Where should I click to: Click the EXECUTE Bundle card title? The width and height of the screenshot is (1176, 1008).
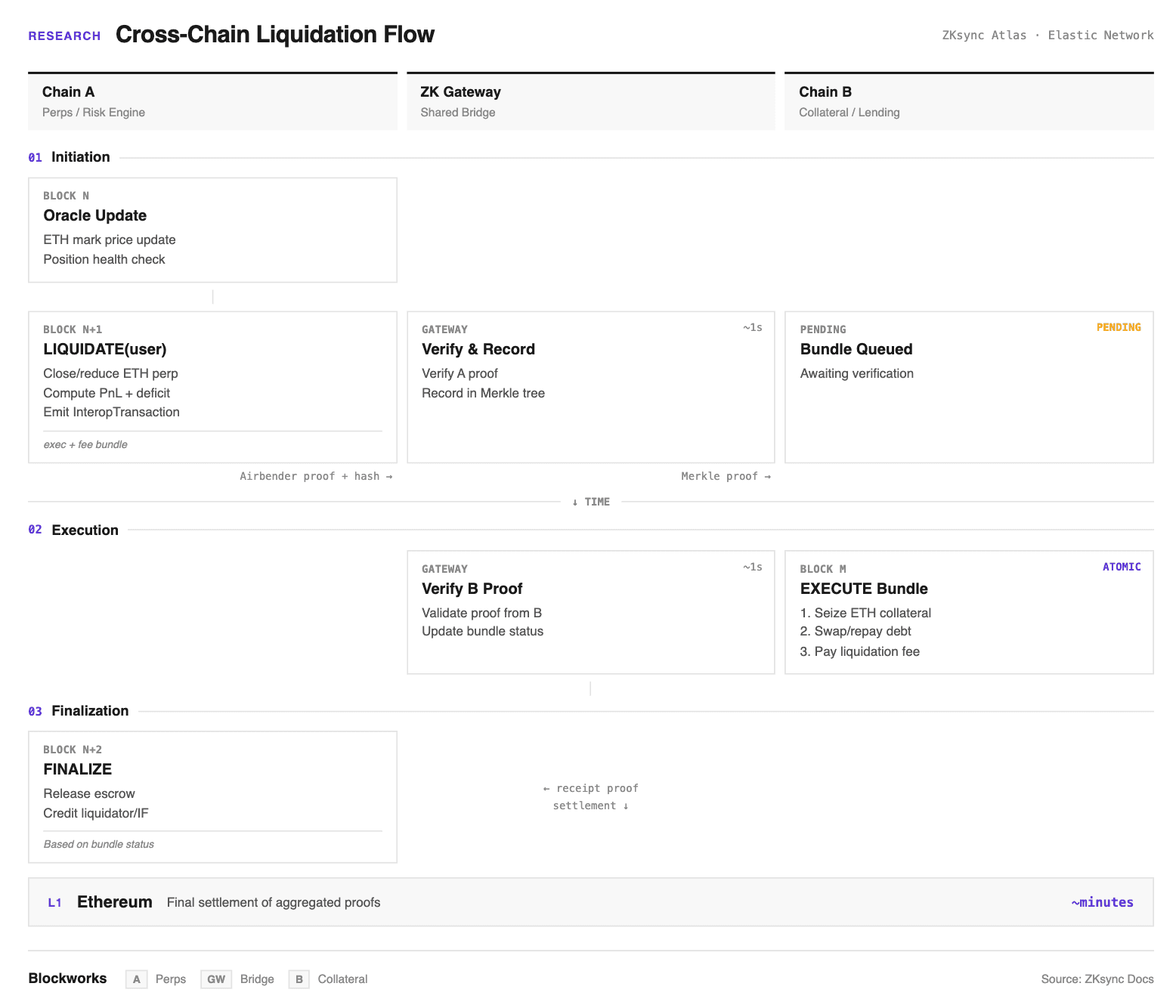863,589
